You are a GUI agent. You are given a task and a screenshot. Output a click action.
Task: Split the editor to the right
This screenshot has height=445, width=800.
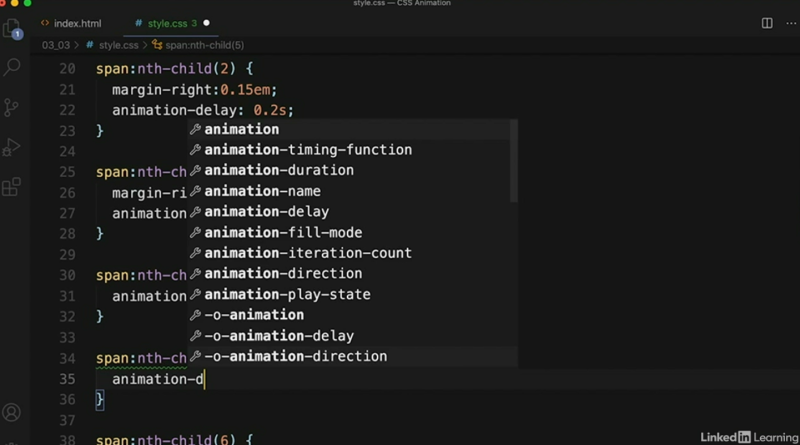[767, 22]
